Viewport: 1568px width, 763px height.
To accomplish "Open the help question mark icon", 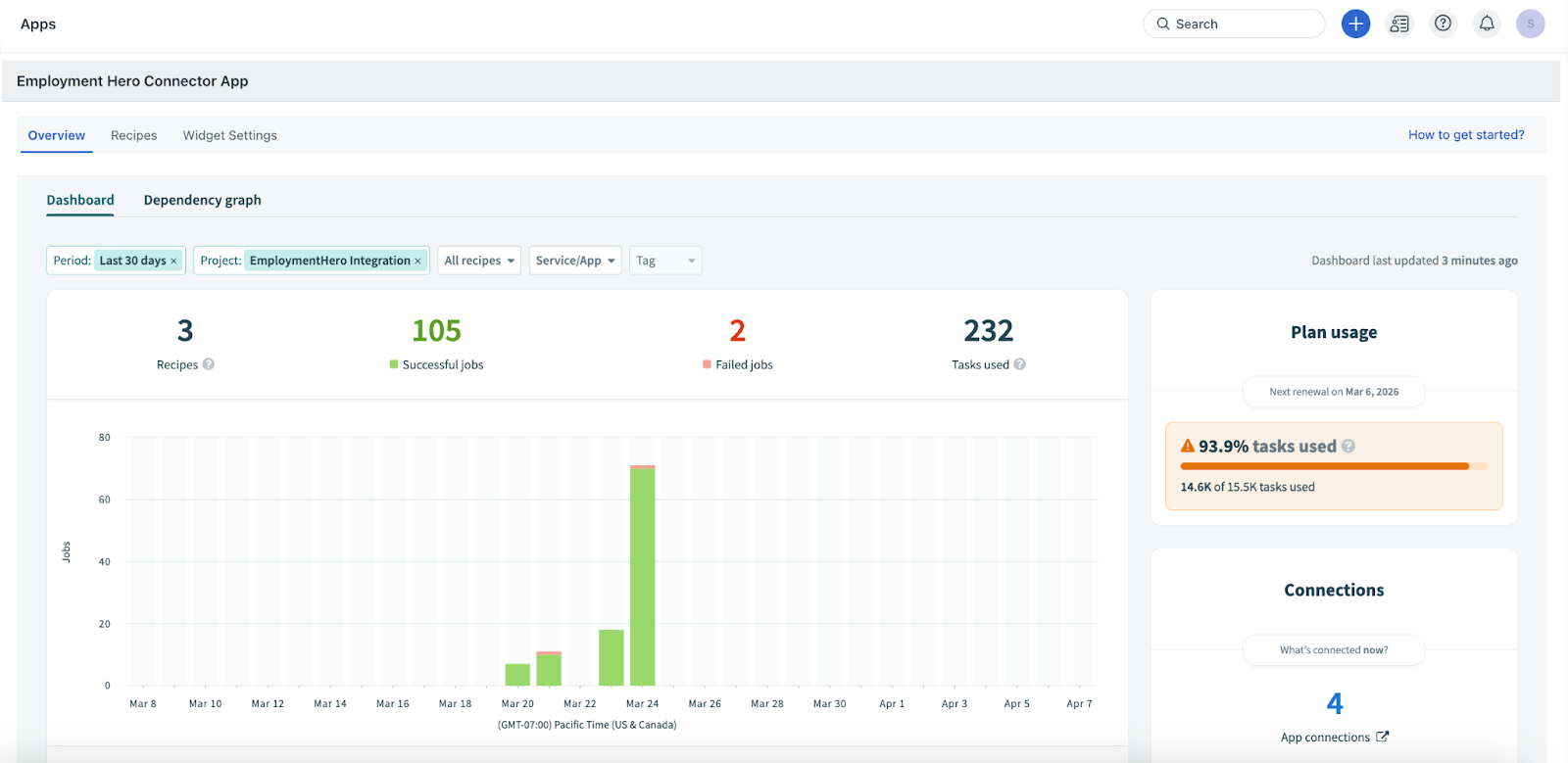I will (1443, 24).
